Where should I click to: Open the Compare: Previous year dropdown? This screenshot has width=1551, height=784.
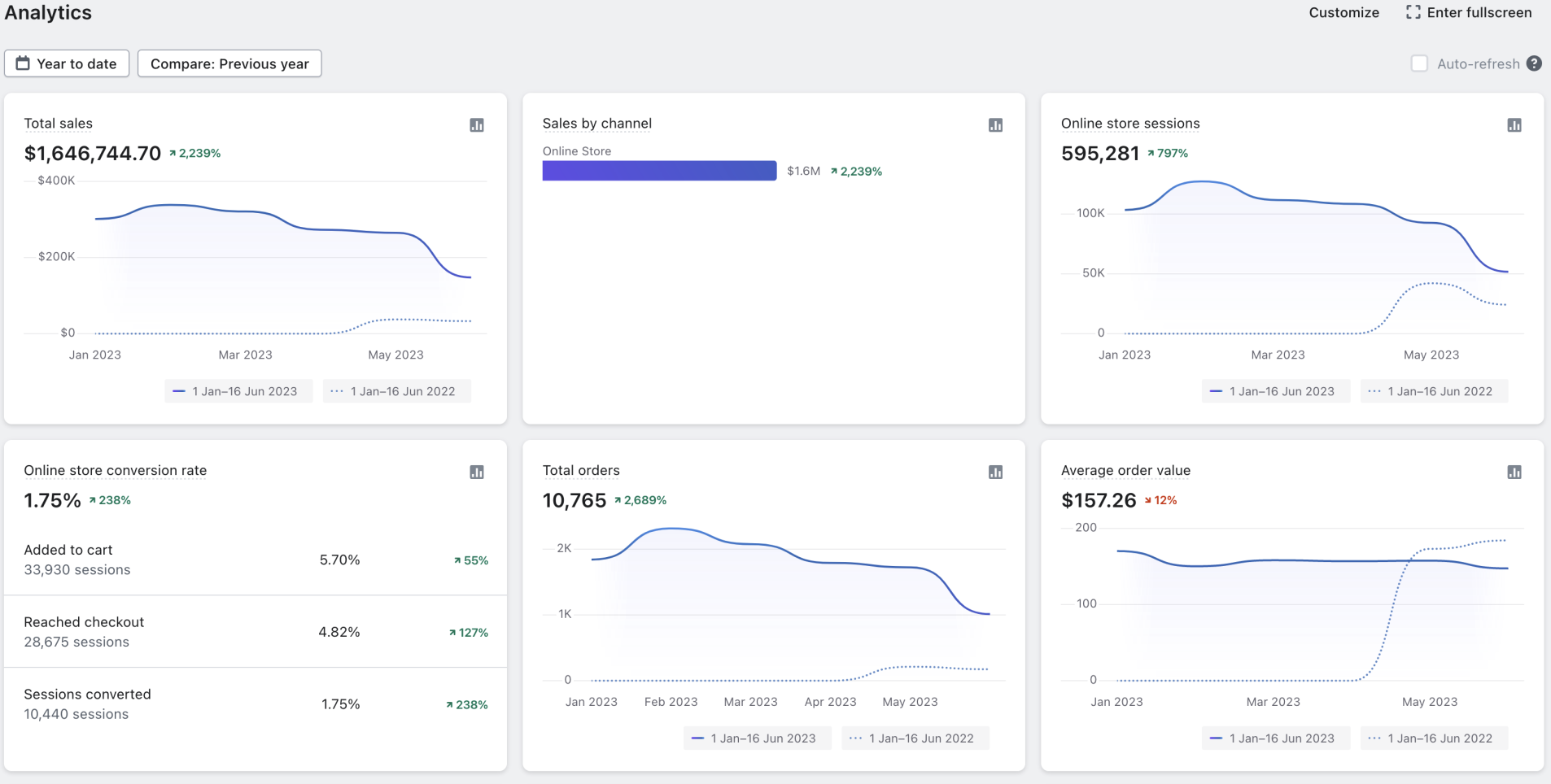229,63
